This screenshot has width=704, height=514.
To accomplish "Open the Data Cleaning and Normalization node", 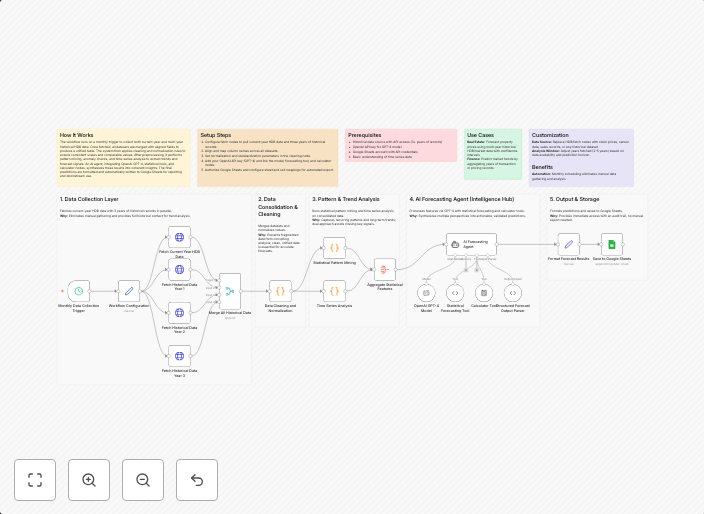I will click(279, 291).
